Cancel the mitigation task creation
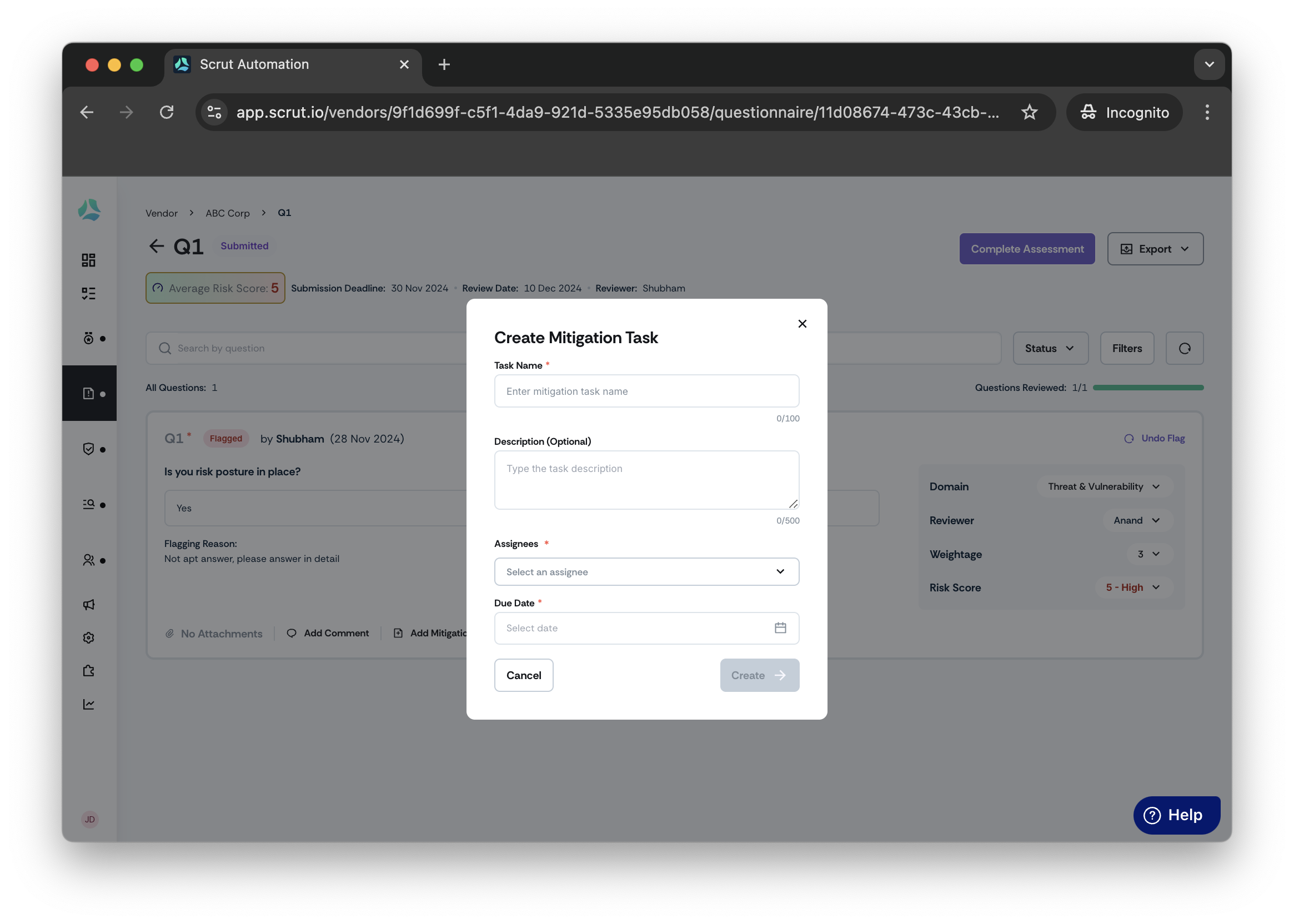1294x924 pixels. (524, 675)
